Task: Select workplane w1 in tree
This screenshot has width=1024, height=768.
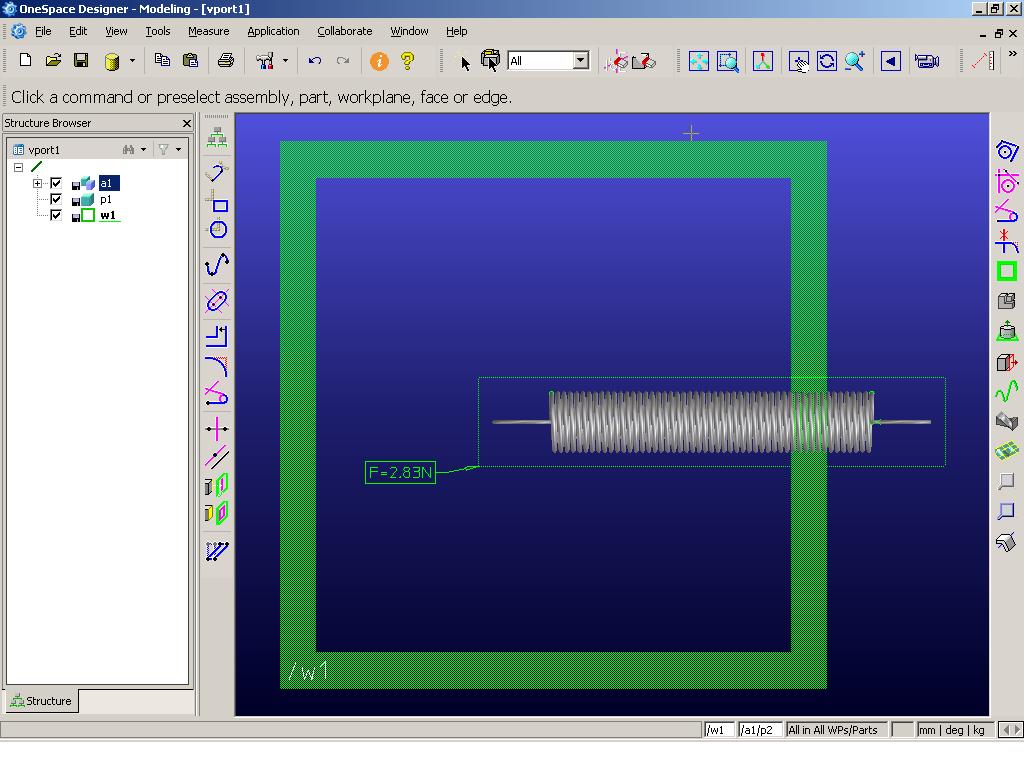Action: 108,216
